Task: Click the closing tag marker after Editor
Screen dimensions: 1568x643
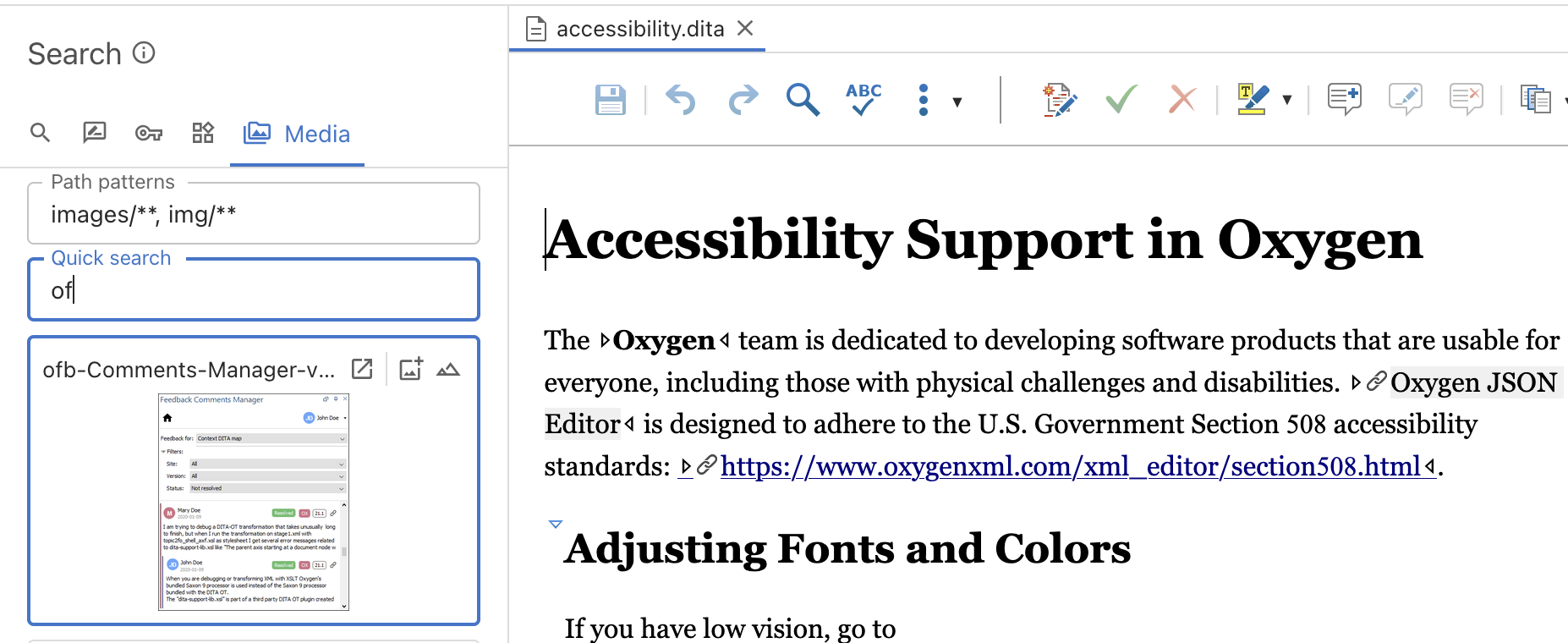Action: (629, 424)
